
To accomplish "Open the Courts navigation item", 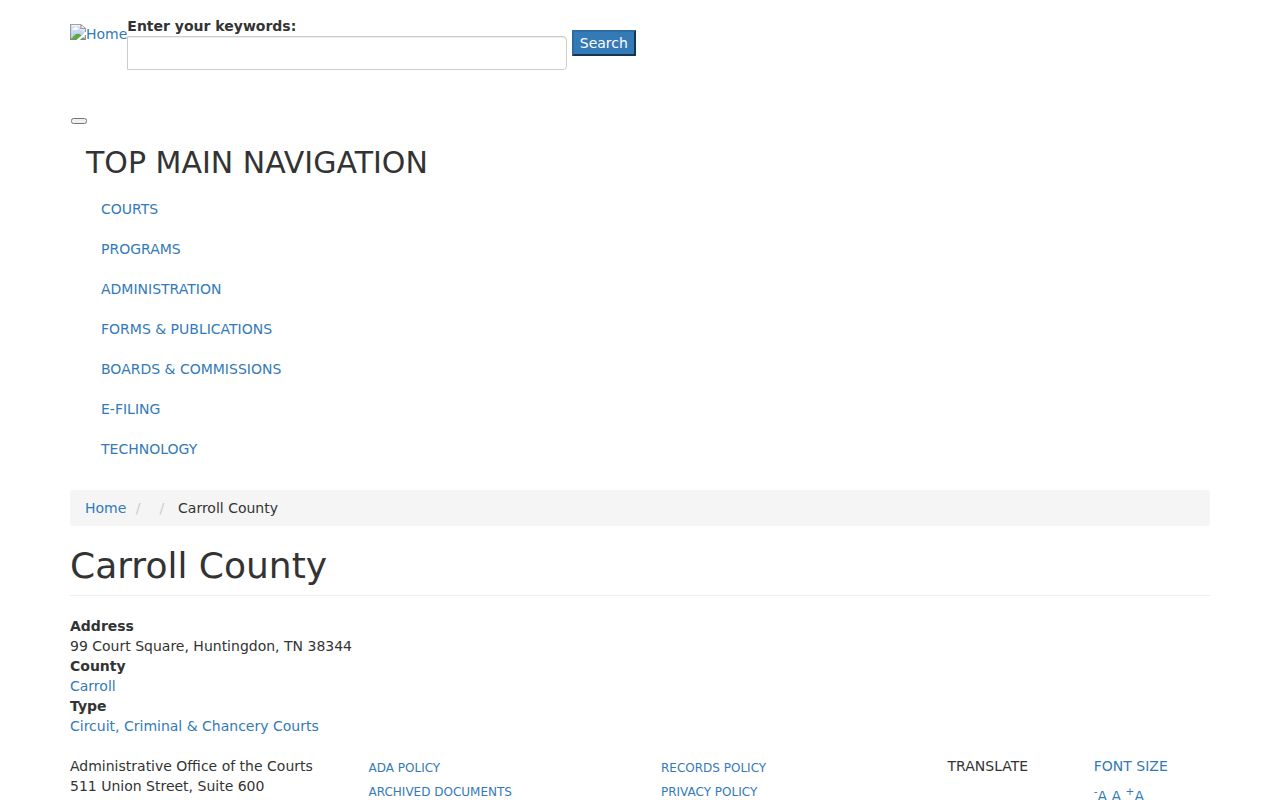I will point(129,209).
